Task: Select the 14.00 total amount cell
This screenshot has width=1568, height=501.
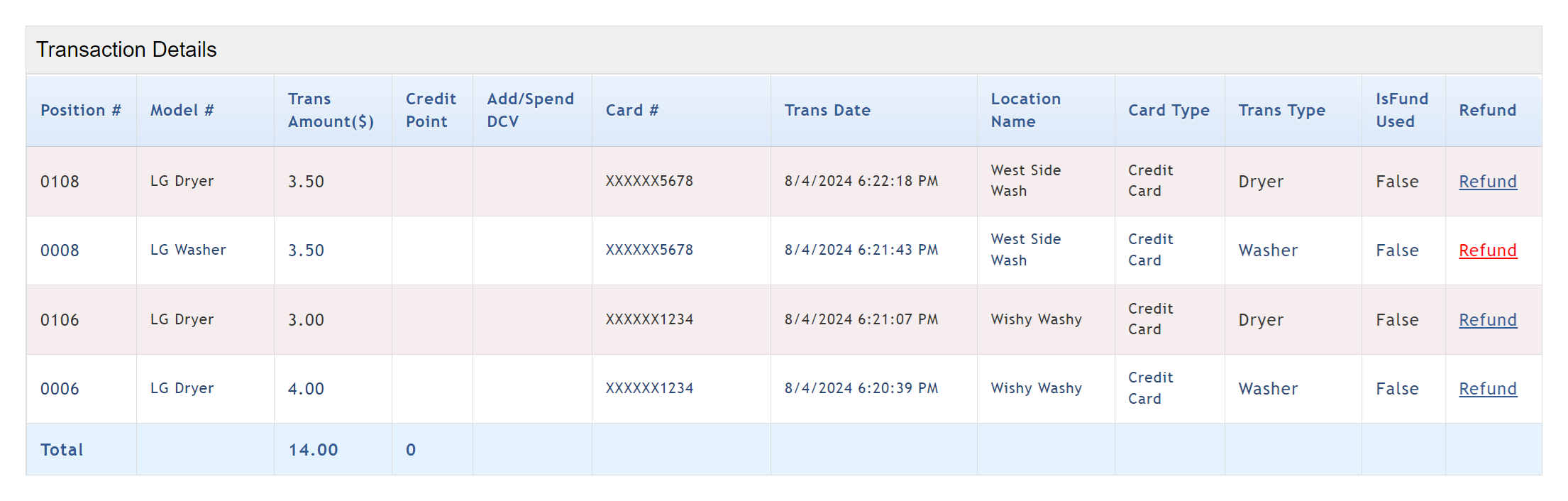Action: point(313,450)
